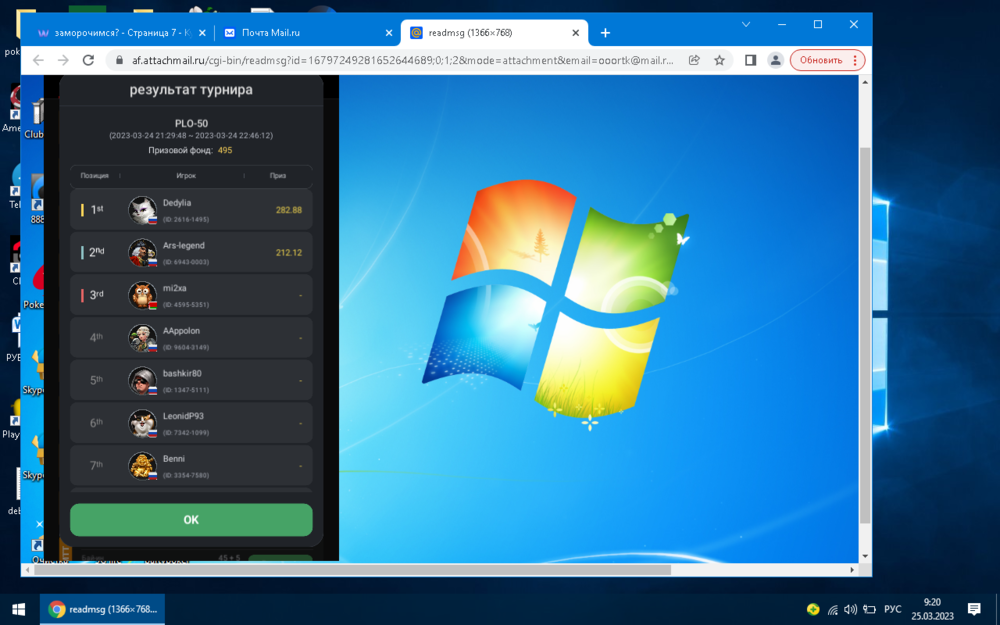This screenshot has height=625, width=1000.
Task: Click the volume speaker icon in system tray
Action: point(850,609)
